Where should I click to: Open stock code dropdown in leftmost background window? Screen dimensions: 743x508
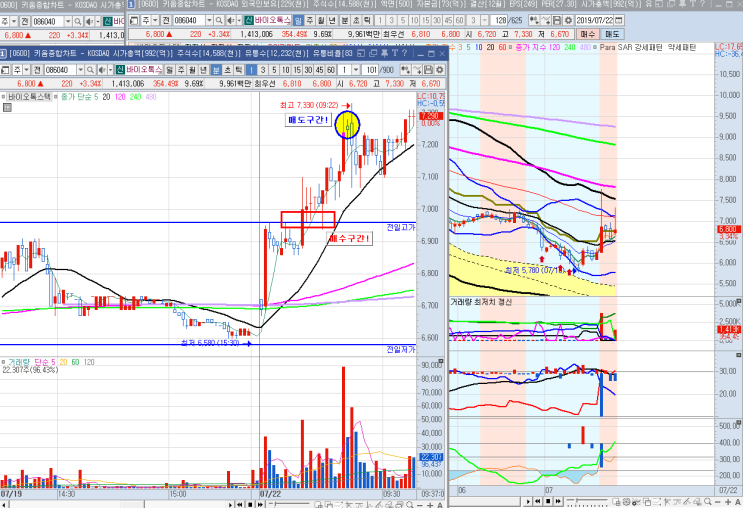(68, 21)
